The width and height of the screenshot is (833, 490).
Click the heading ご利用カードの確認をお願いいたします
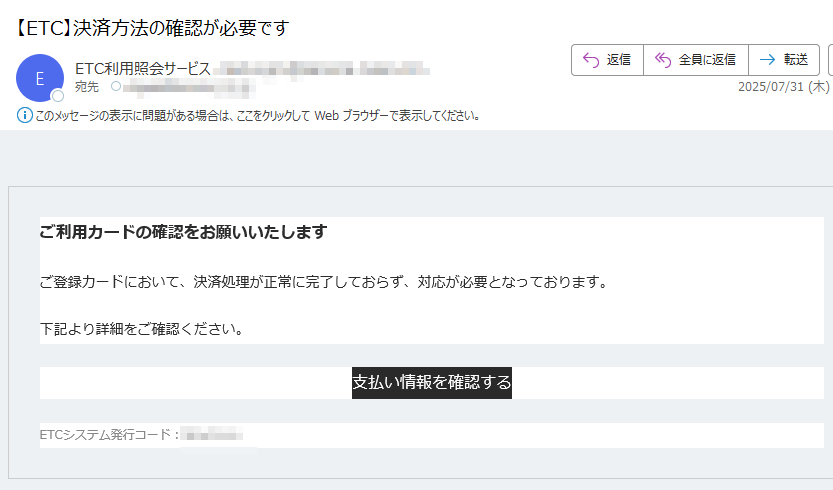click(x=183, y=232)
